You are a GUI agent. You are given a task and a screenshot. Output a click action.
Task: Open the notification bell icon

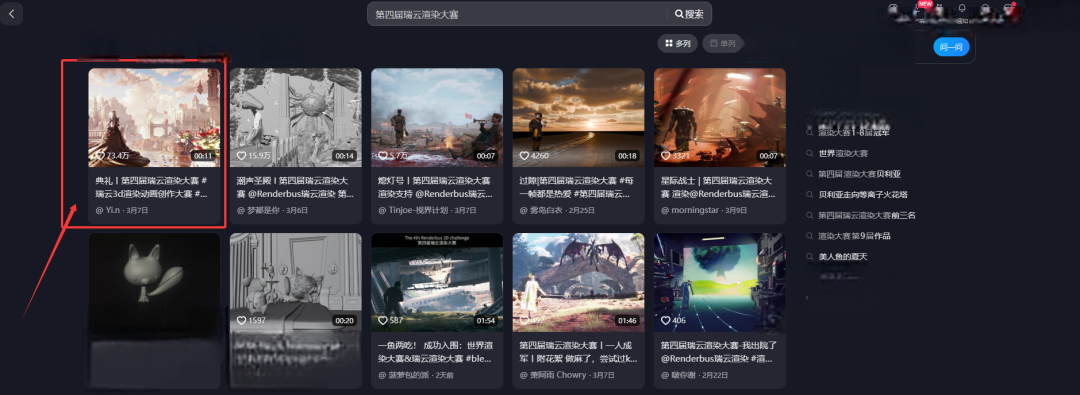point(962,9)
